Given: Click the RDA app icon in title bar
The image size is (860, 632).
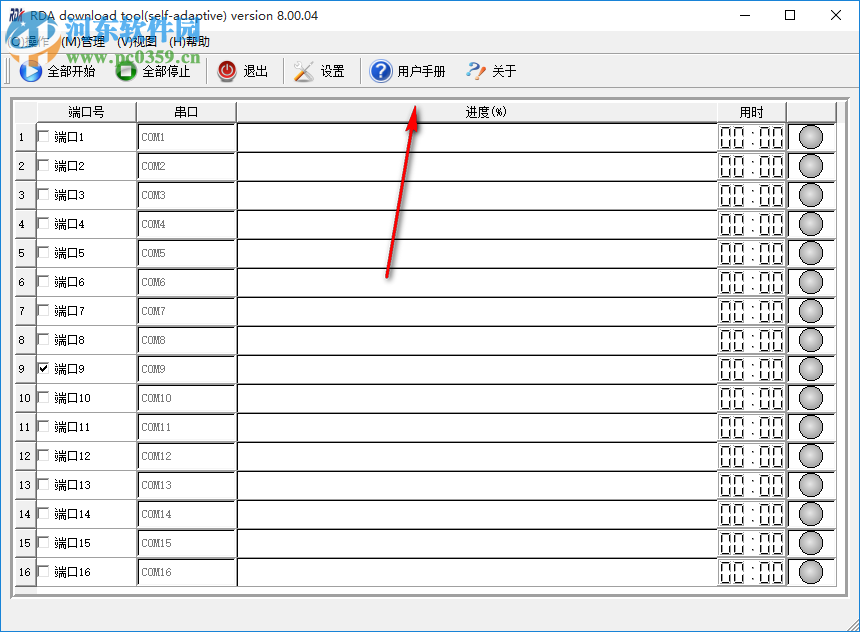Looking at the screenshot, I should 18,15.
